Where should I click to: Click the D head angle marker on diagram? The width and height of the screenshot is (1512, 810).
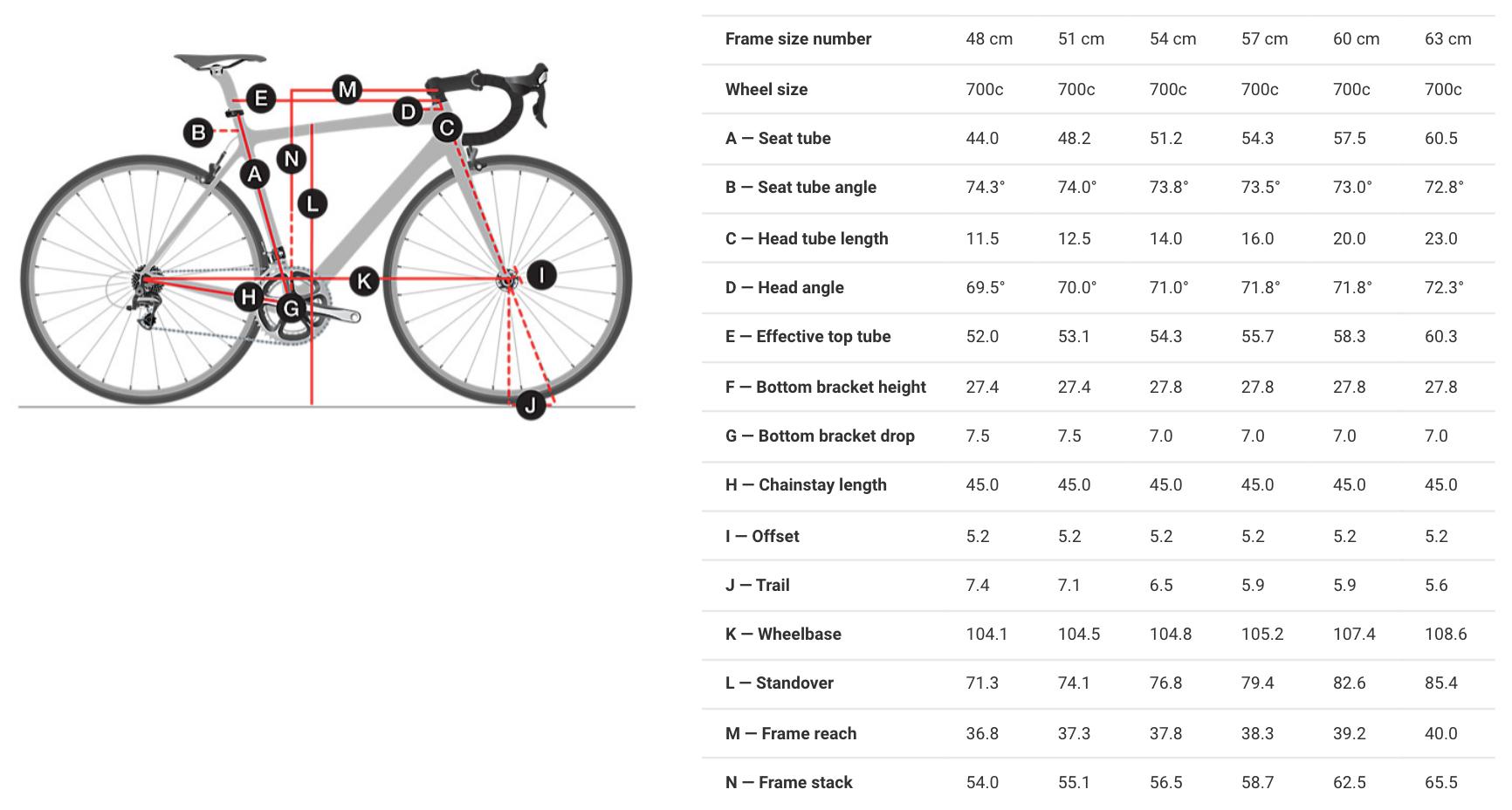[x=408, y=111]
